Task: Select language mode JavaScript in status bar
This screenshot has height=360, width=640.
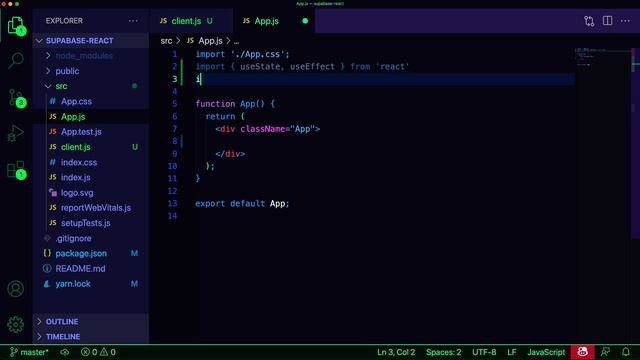Action: tap(546, 352)
